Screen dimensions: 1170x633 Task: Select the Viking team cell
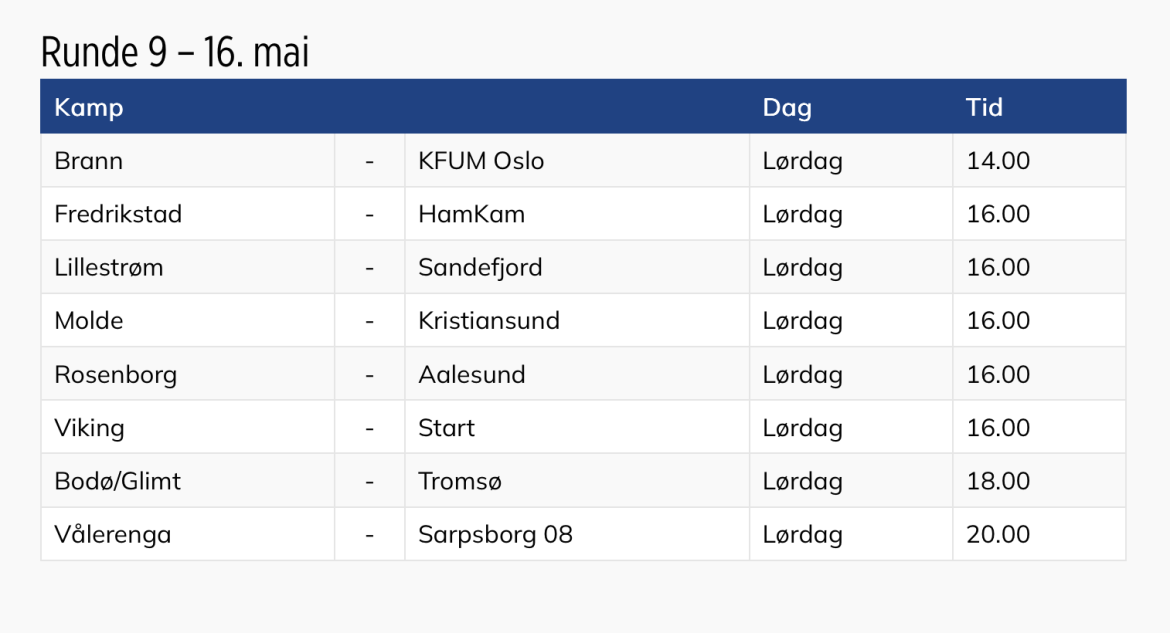pyautogui.click(x=89, y=428)
